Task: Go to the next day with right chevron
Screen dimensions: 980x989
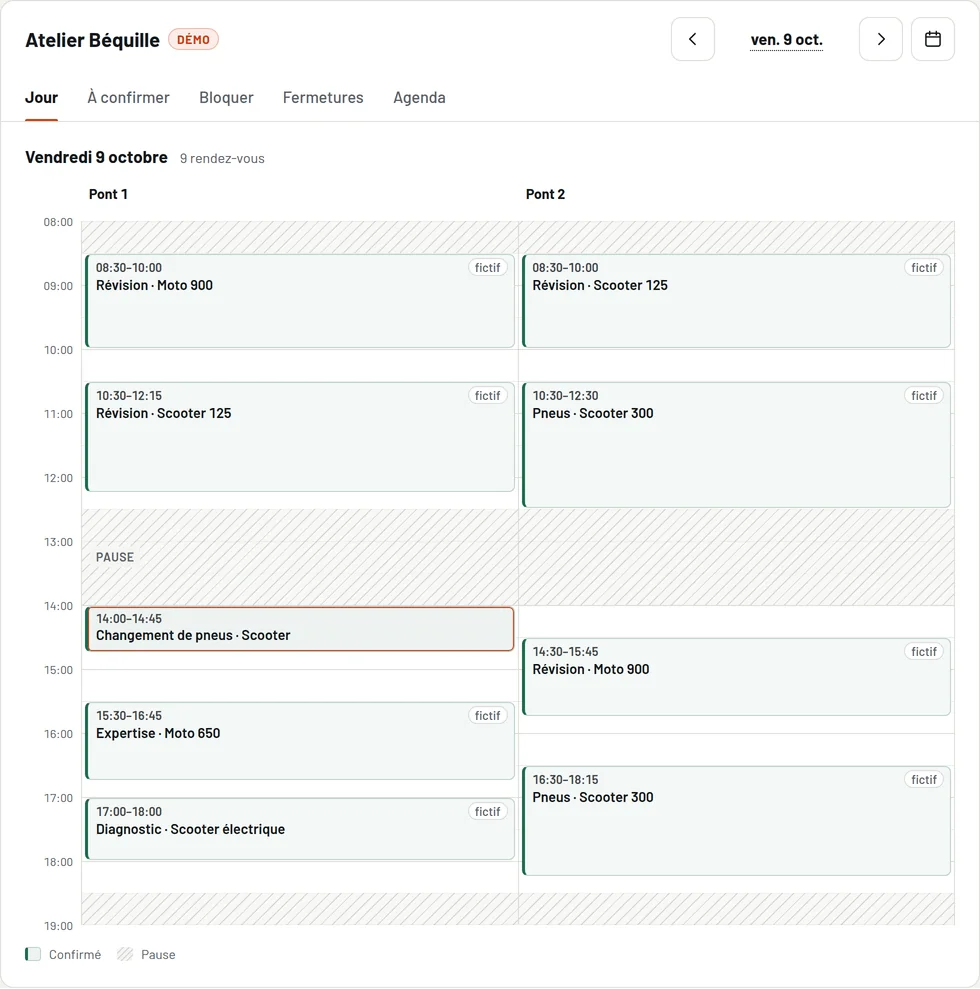Action: click(880, 39)
